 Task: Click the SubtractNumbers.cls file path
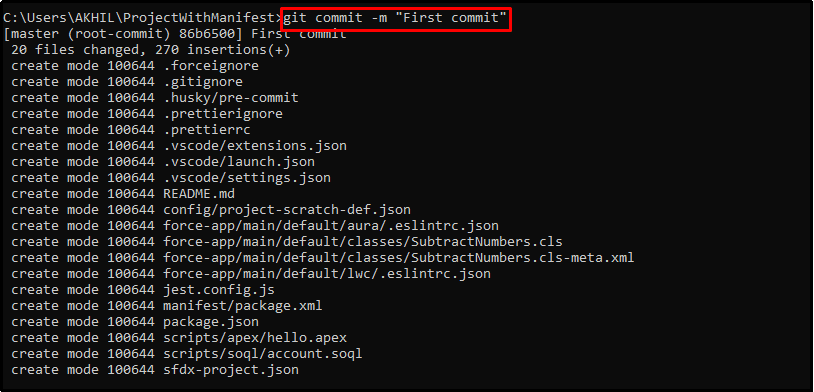[x=363, y=242]
